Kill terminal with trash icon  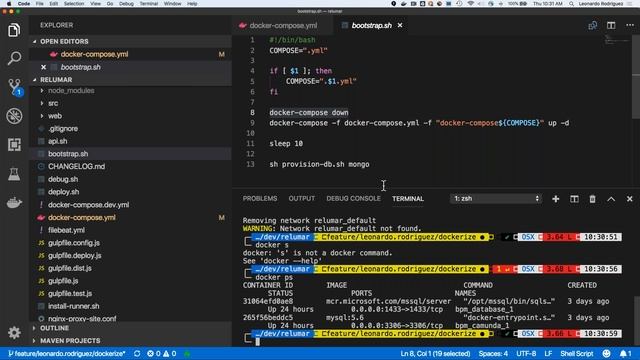click(592, 199)
